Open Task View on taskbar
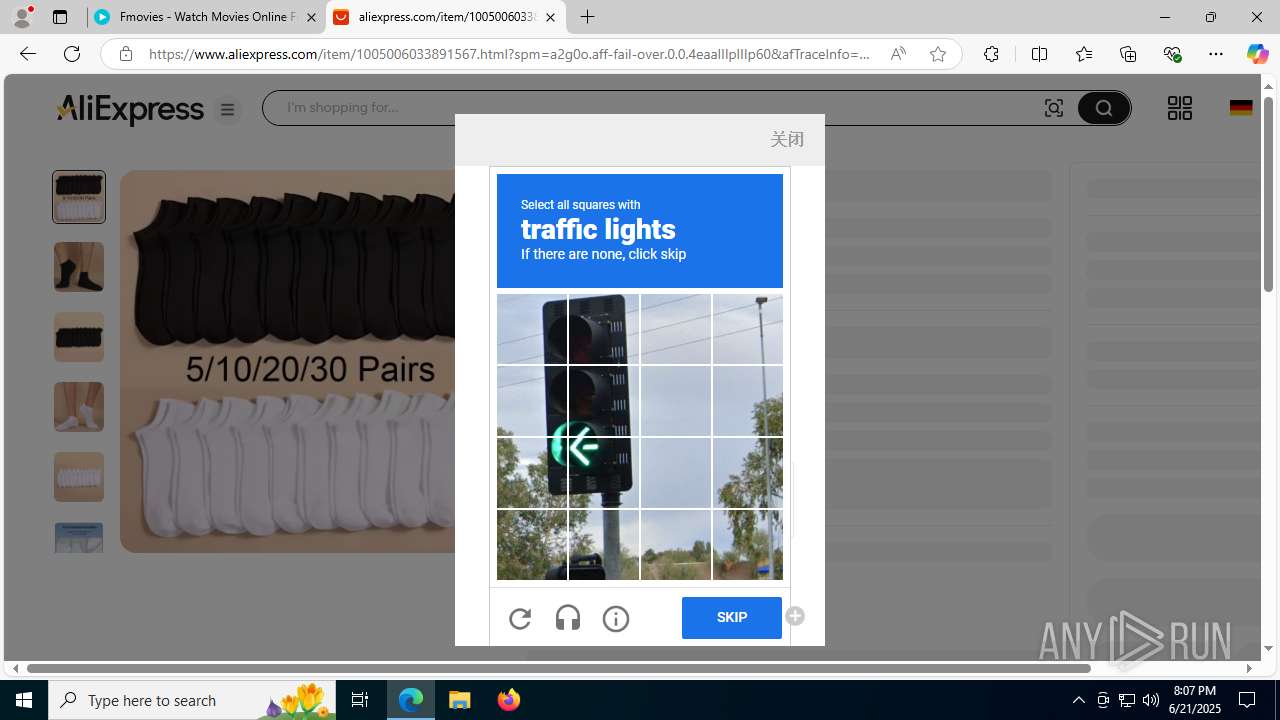Screen dimensions: 1280x720 (x=360, y=700)
